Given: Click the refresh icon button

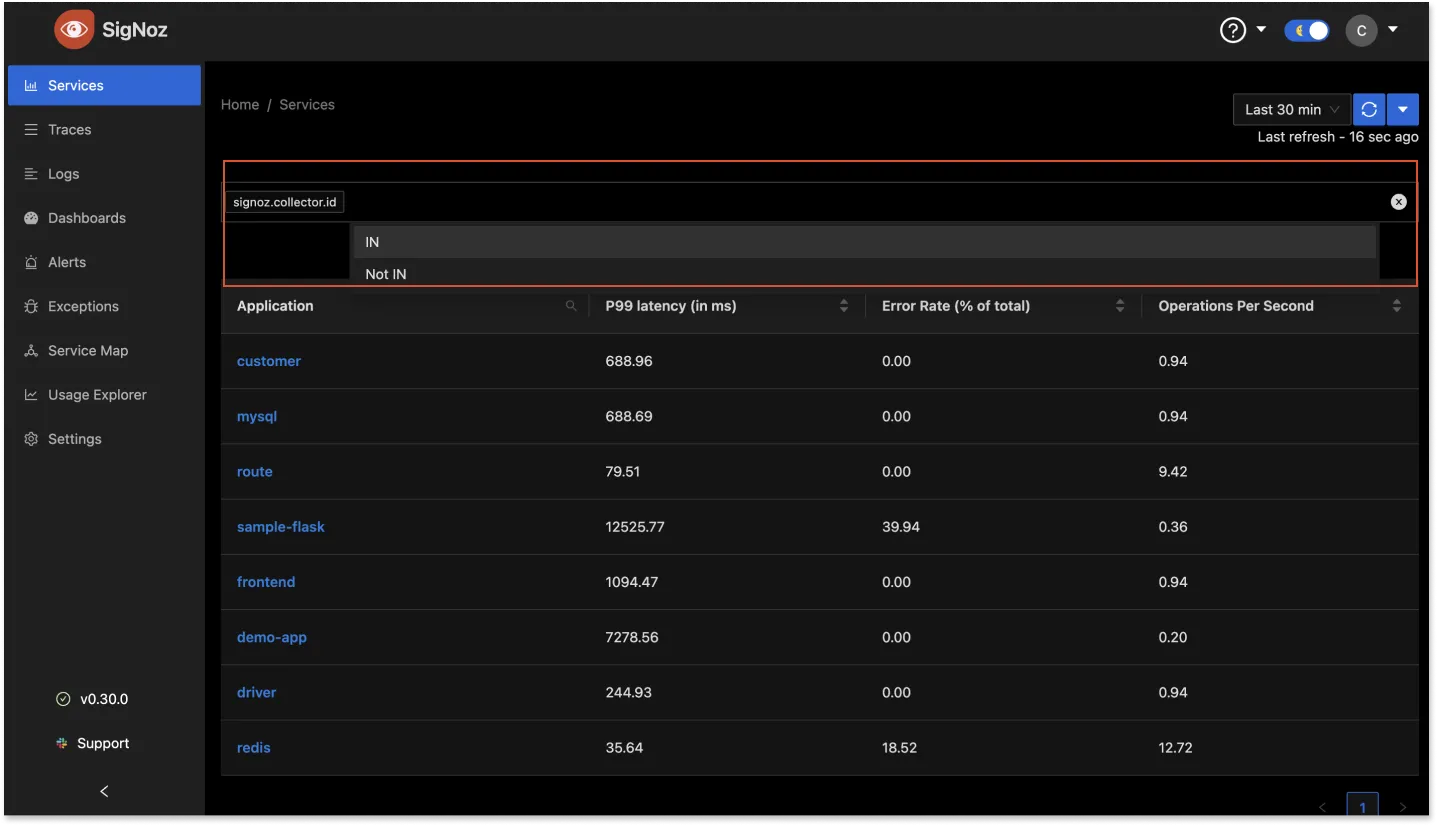Looking at the screenshot, I should (1369, 109).
